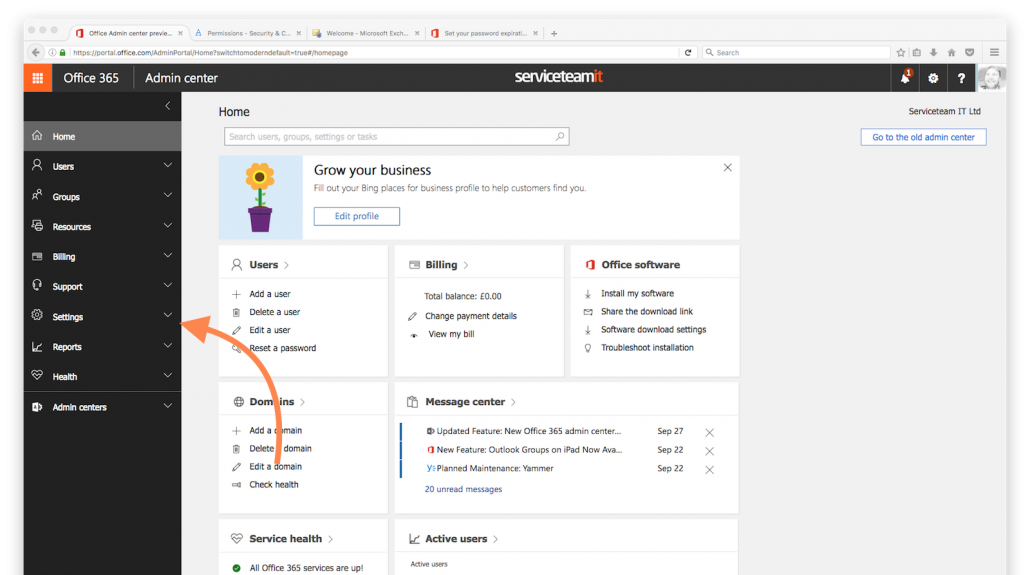The height and width of the screenshot is (575, 1030).
Task: Click Install my software
Action: pos(637,294)
